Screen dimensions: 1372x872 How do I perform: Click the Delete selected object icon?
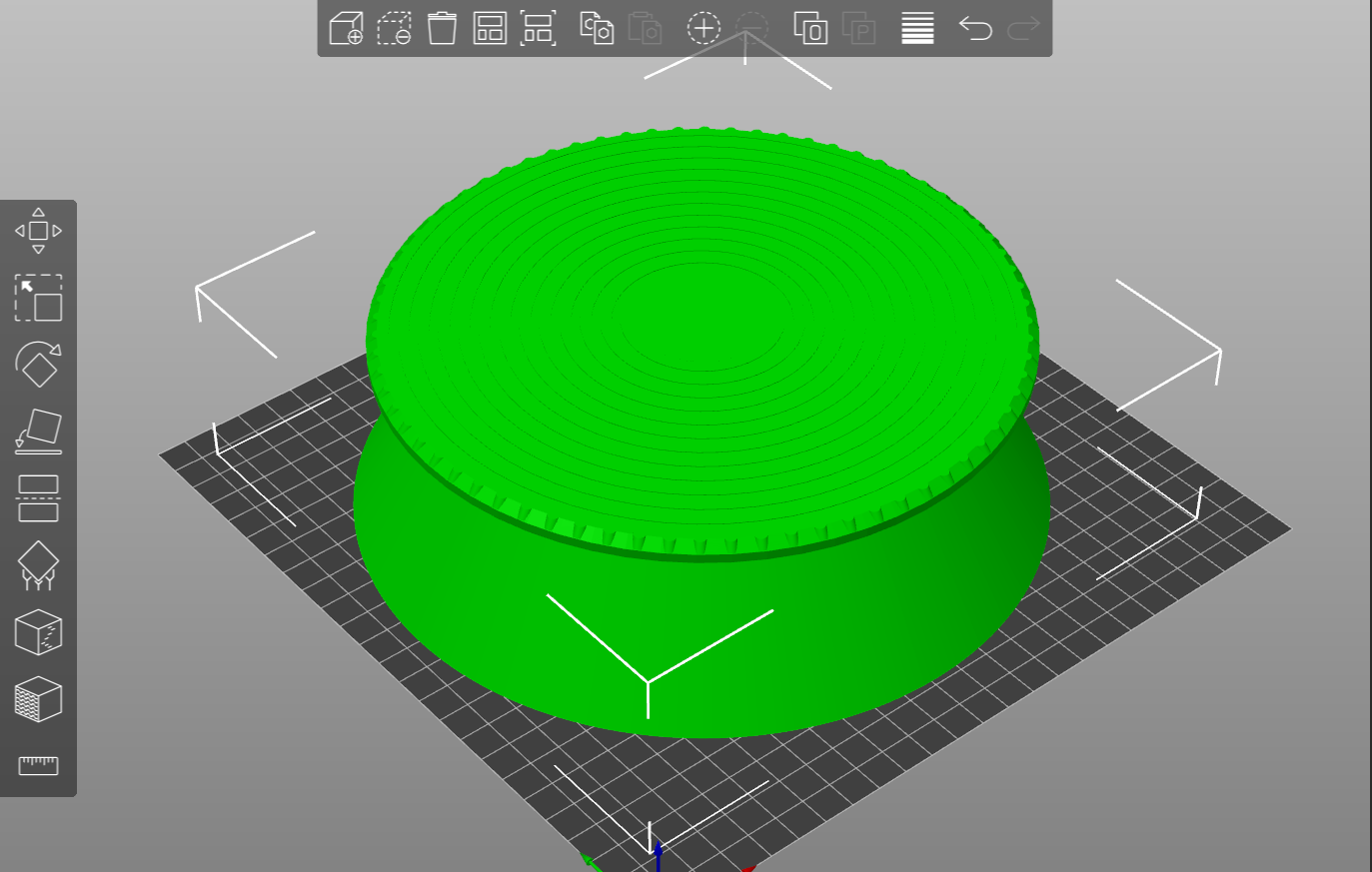pos(394,28)
